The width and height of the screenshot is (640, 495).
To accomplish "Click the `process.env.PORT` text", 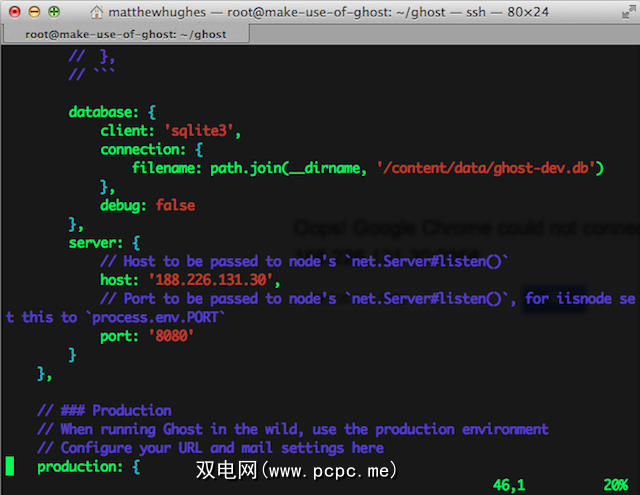I will [x=155, y=317].
